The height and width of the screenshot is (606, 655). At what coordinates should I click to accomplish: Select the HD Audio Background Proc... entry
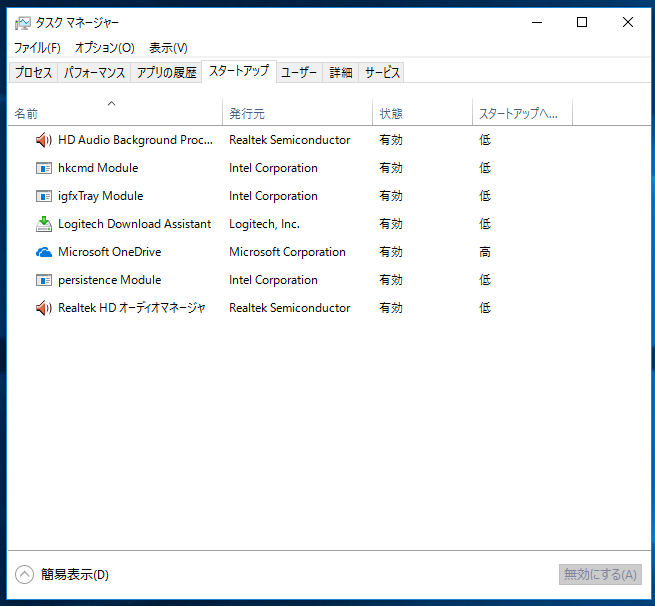coord(135,140)
